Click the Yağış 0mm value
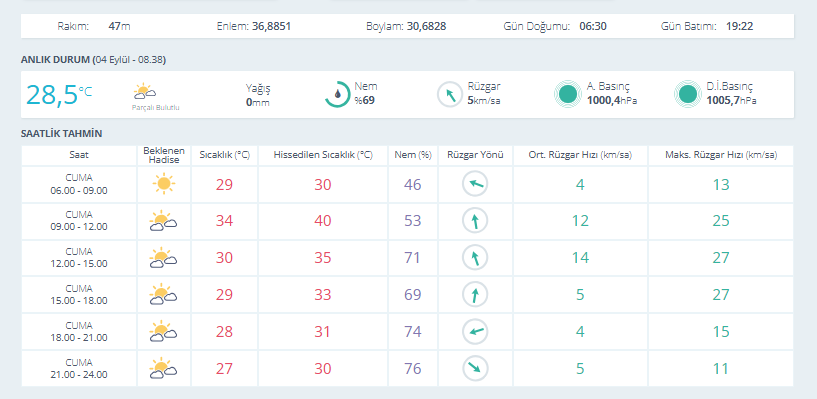817x399 pixels. click(x=258, y=103)
